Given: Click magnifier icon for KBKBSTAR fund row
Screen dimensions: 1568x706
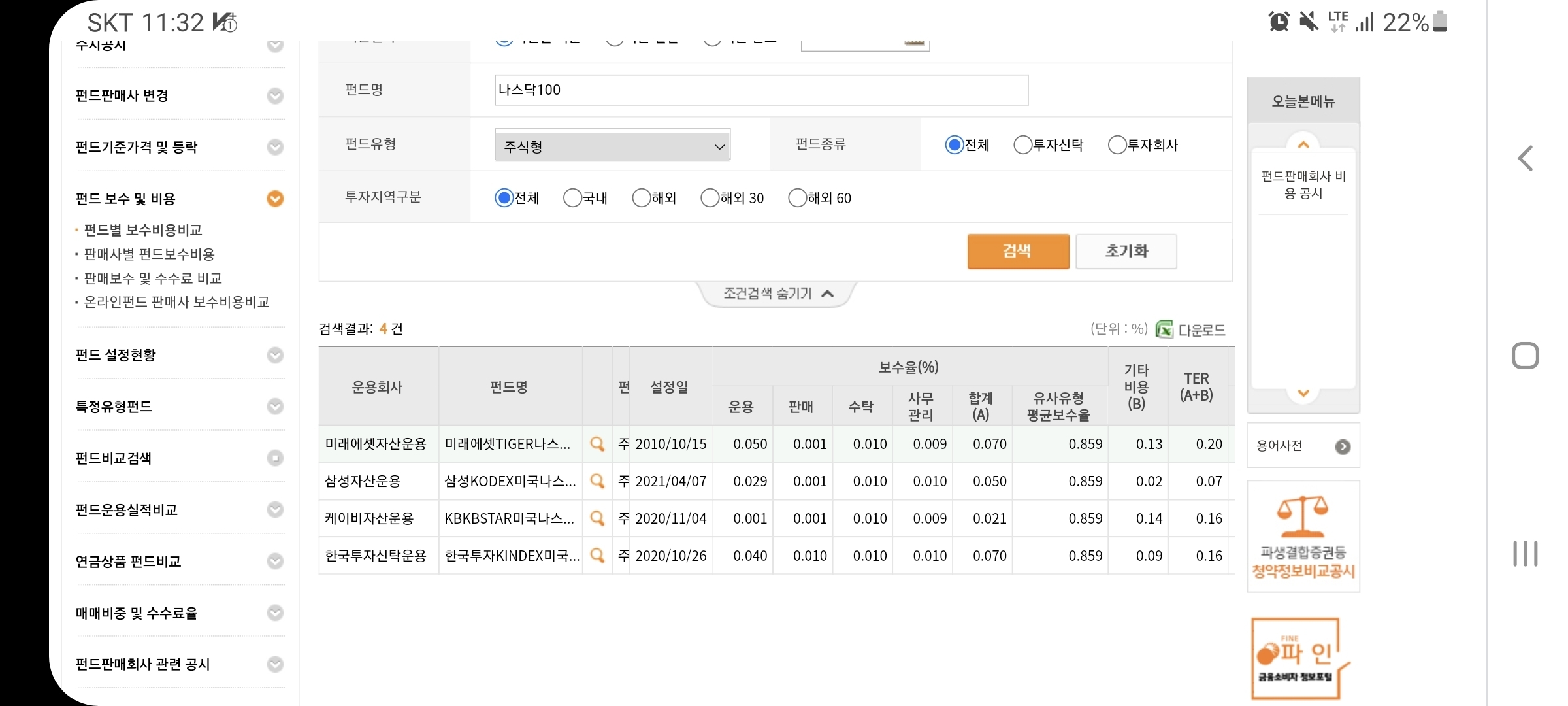Looking at the screenshot, I should click(596, 519).
